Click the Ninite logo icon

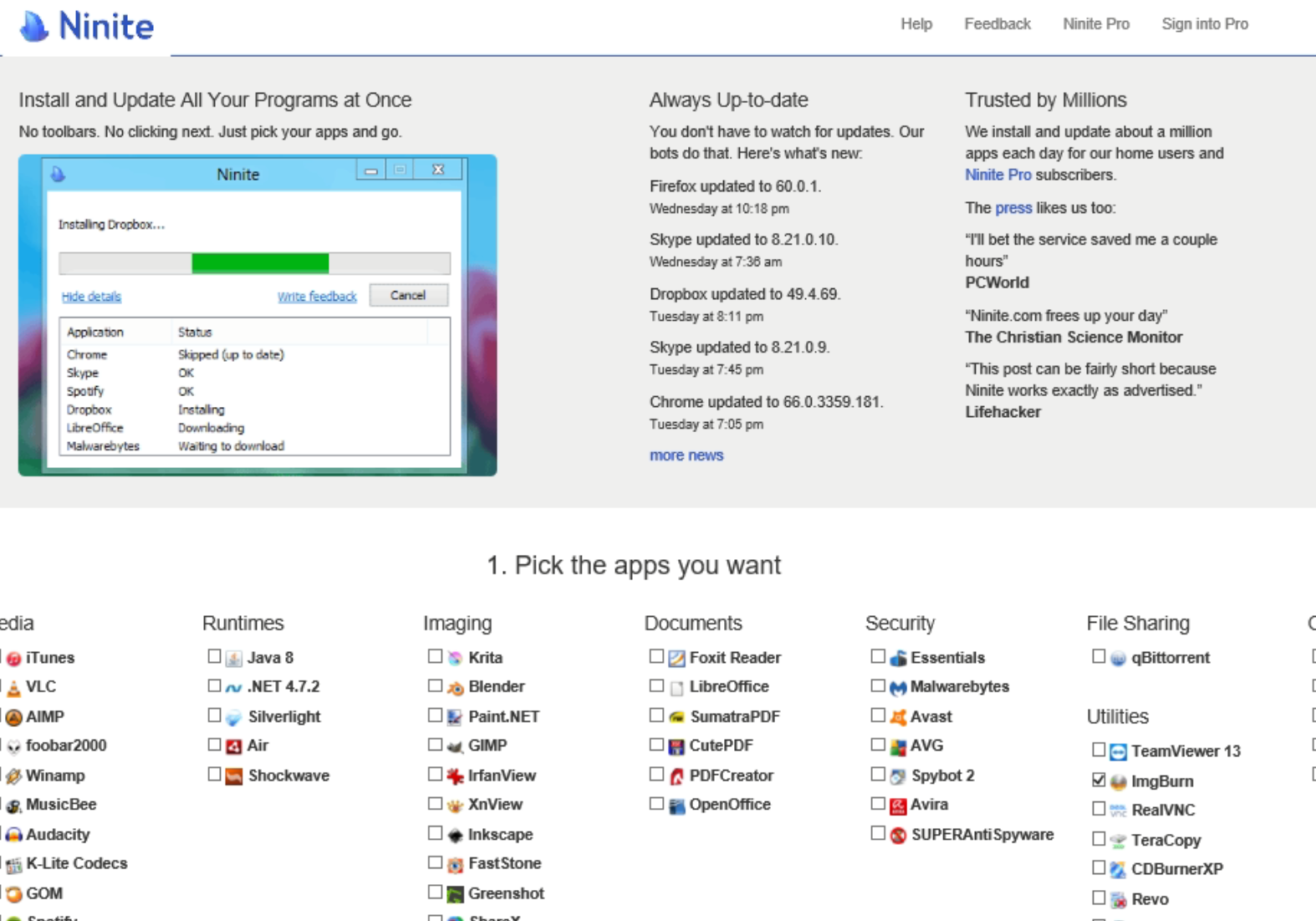35,27
